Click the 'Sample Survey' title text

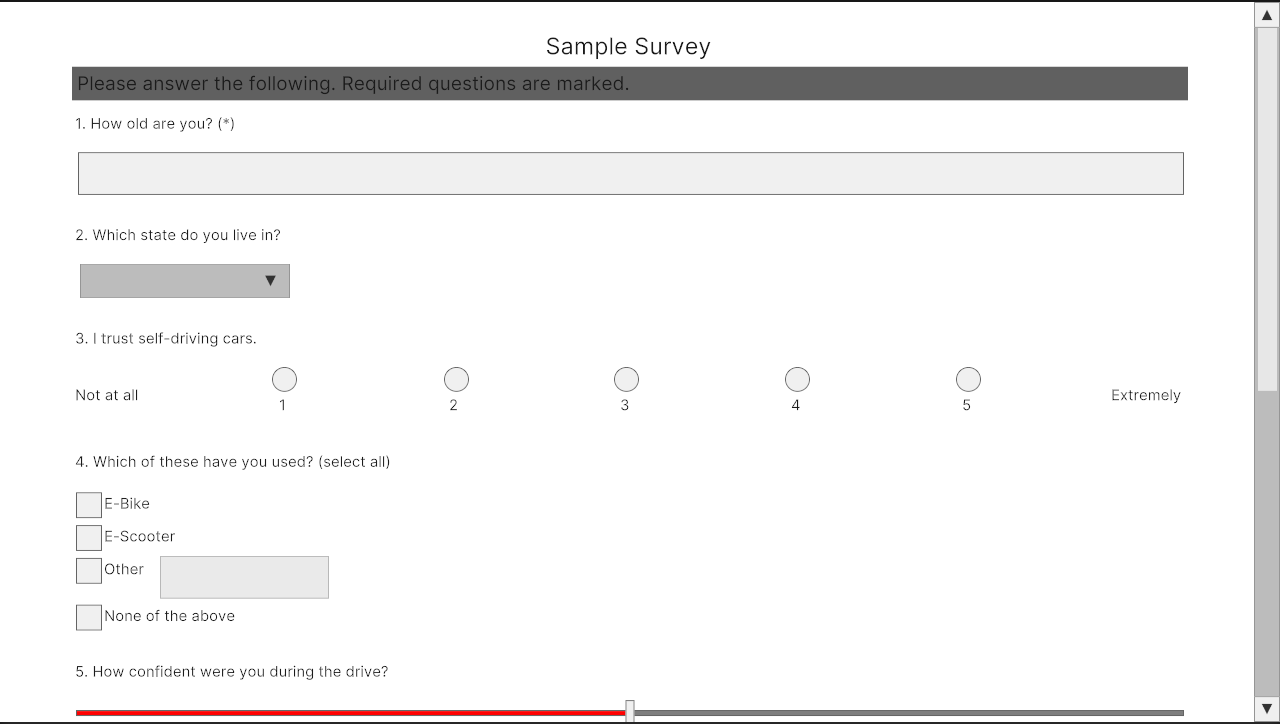pos(628,47)
